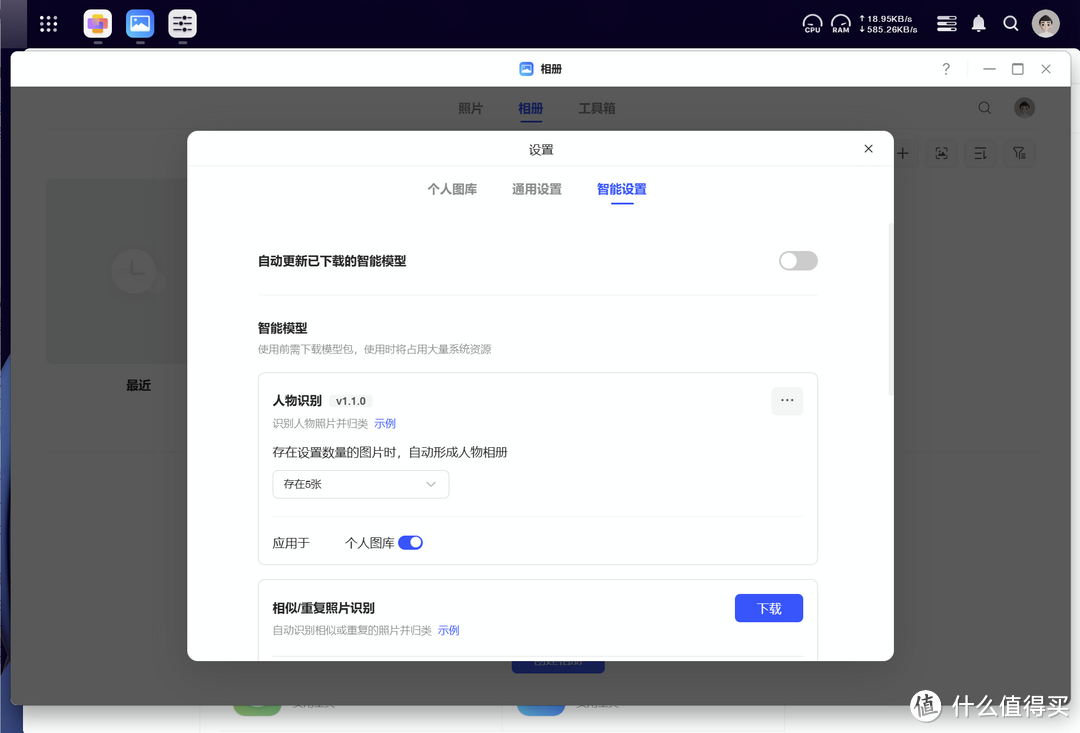
Task: Click the notification bell in the system tray
Action: (978, 23)
